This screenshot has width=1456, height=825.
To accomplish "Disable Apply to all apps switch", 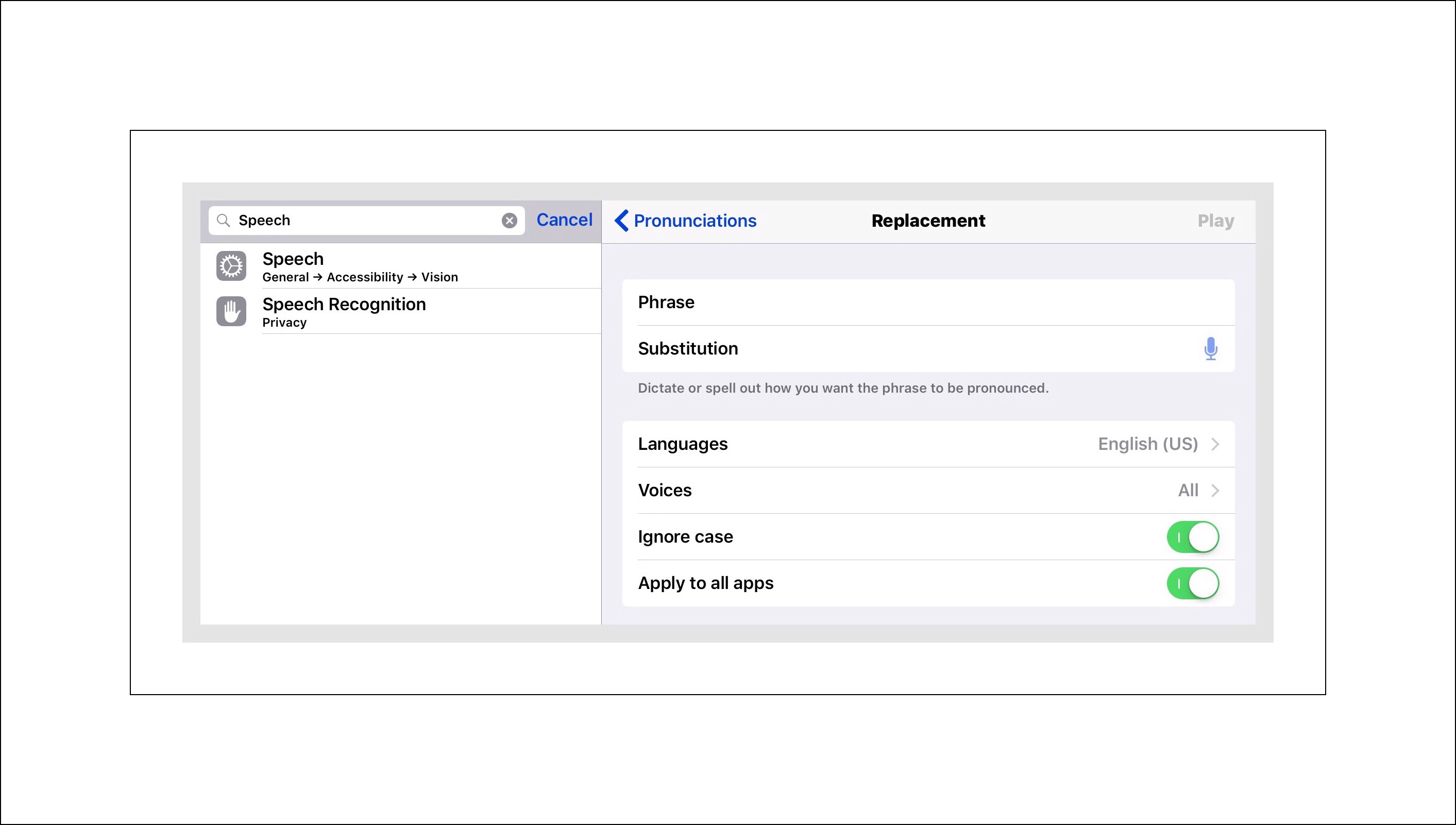I will pyautogui.click(x=1192, y=583).
